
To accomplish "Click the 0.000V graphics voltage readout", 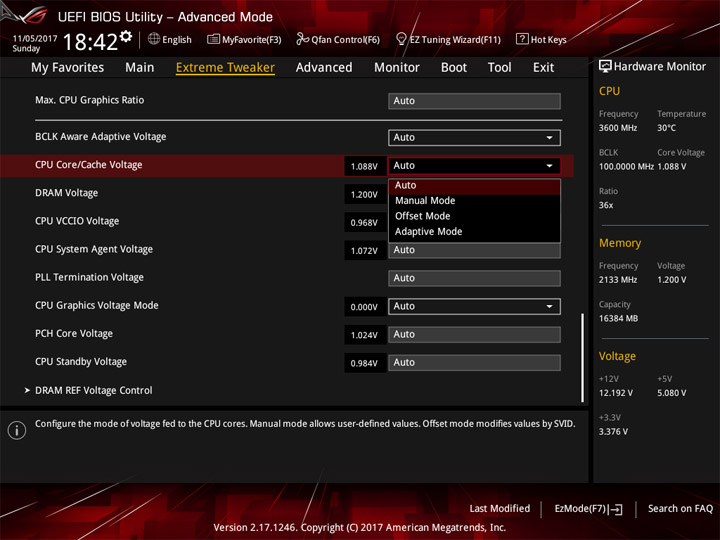I will [364, 307].
